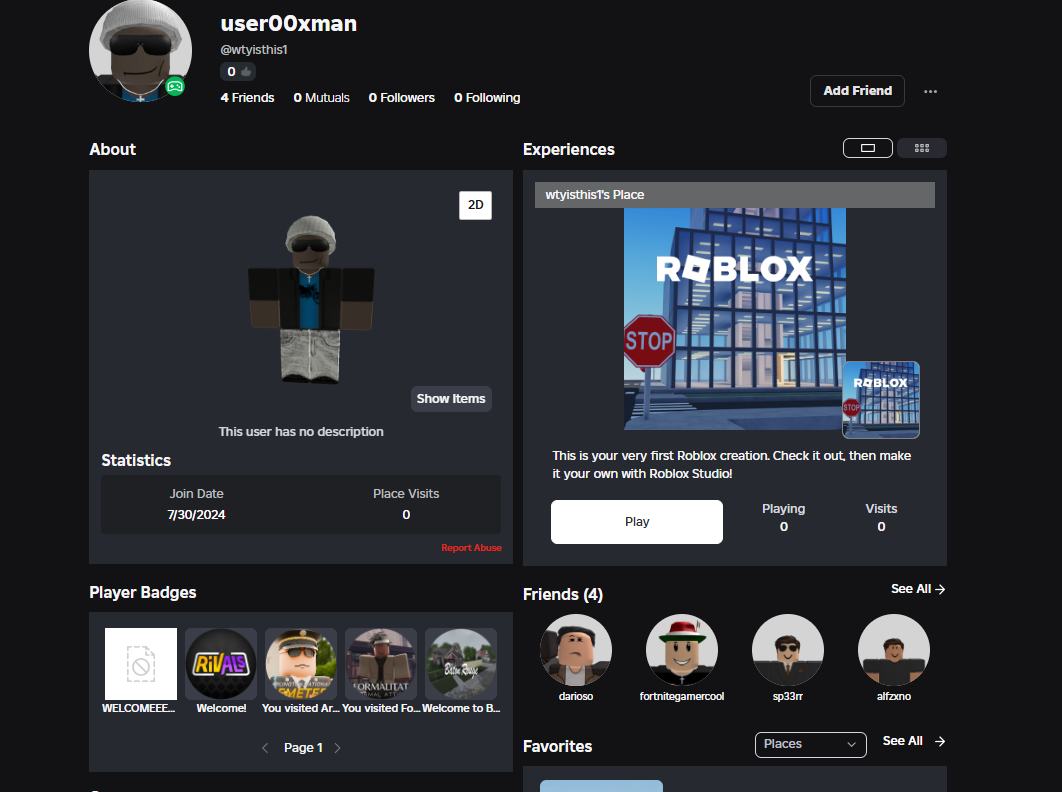Viewport: 1062px width, 792px height.
Task: Open the three-dot more options menu
Action: tap(931, 91)
